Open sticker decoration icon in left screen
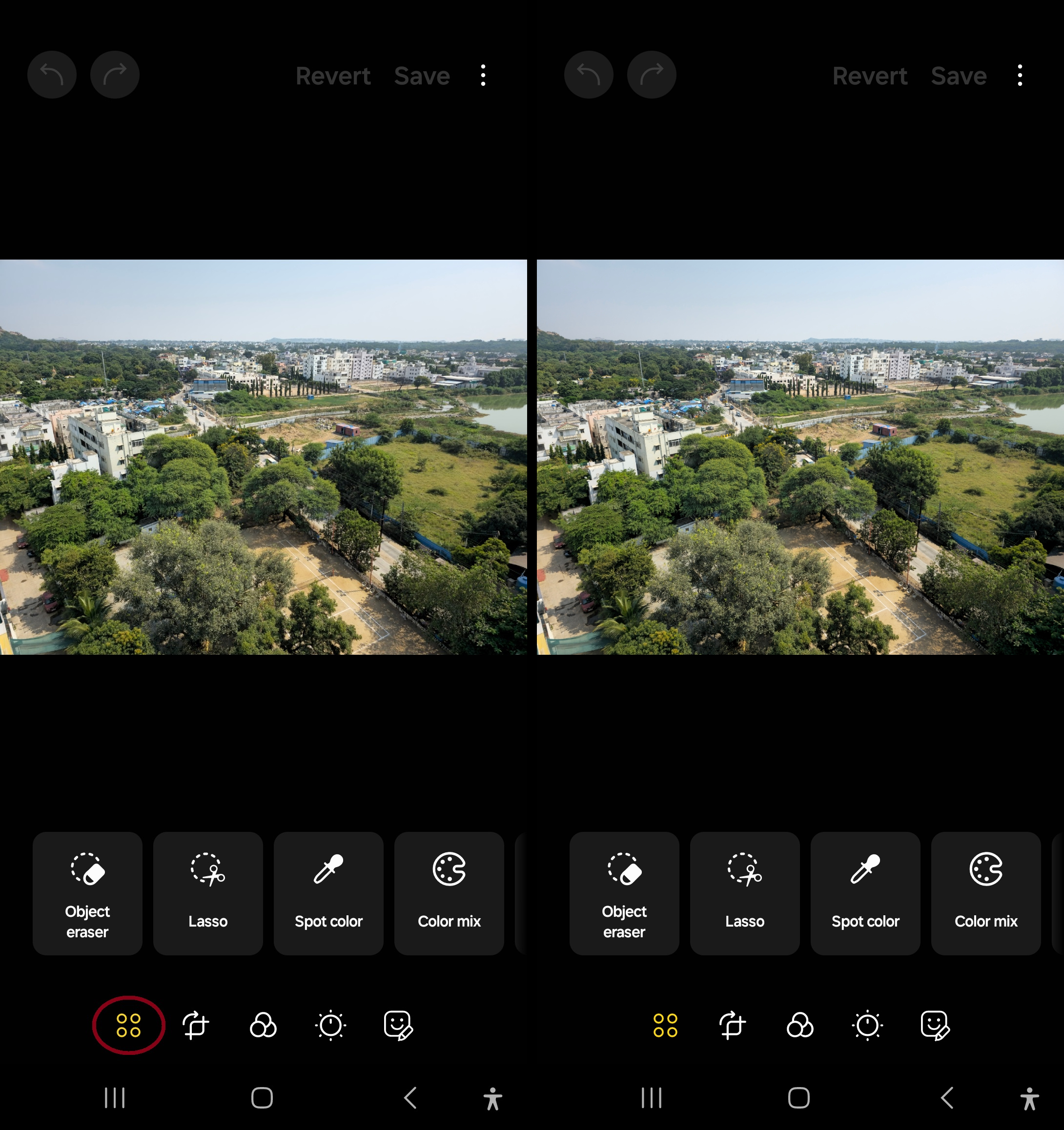1064x1130 pixels. pos(398,1025)
